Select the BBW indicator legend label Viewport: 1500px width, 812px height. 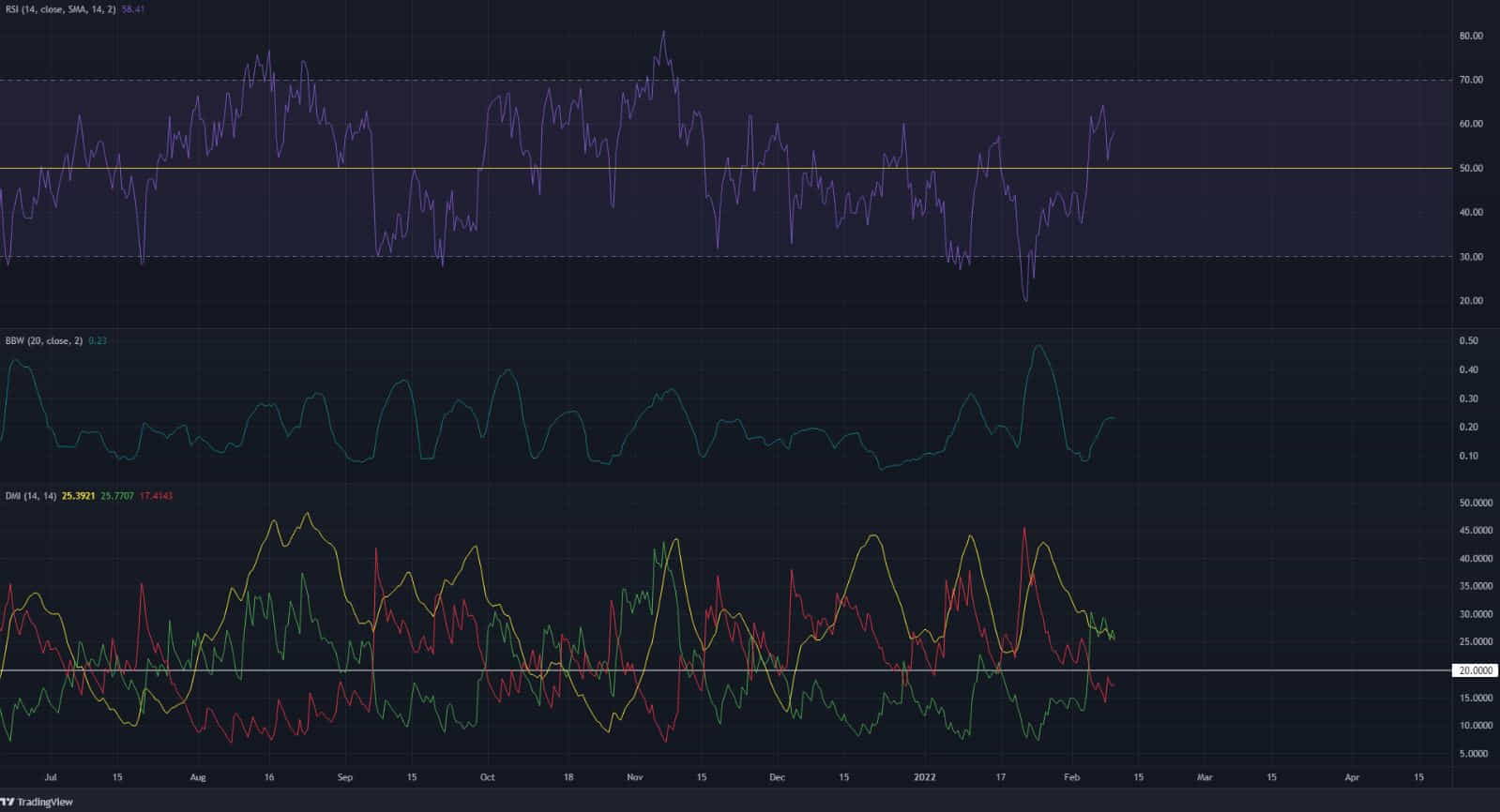44,340
